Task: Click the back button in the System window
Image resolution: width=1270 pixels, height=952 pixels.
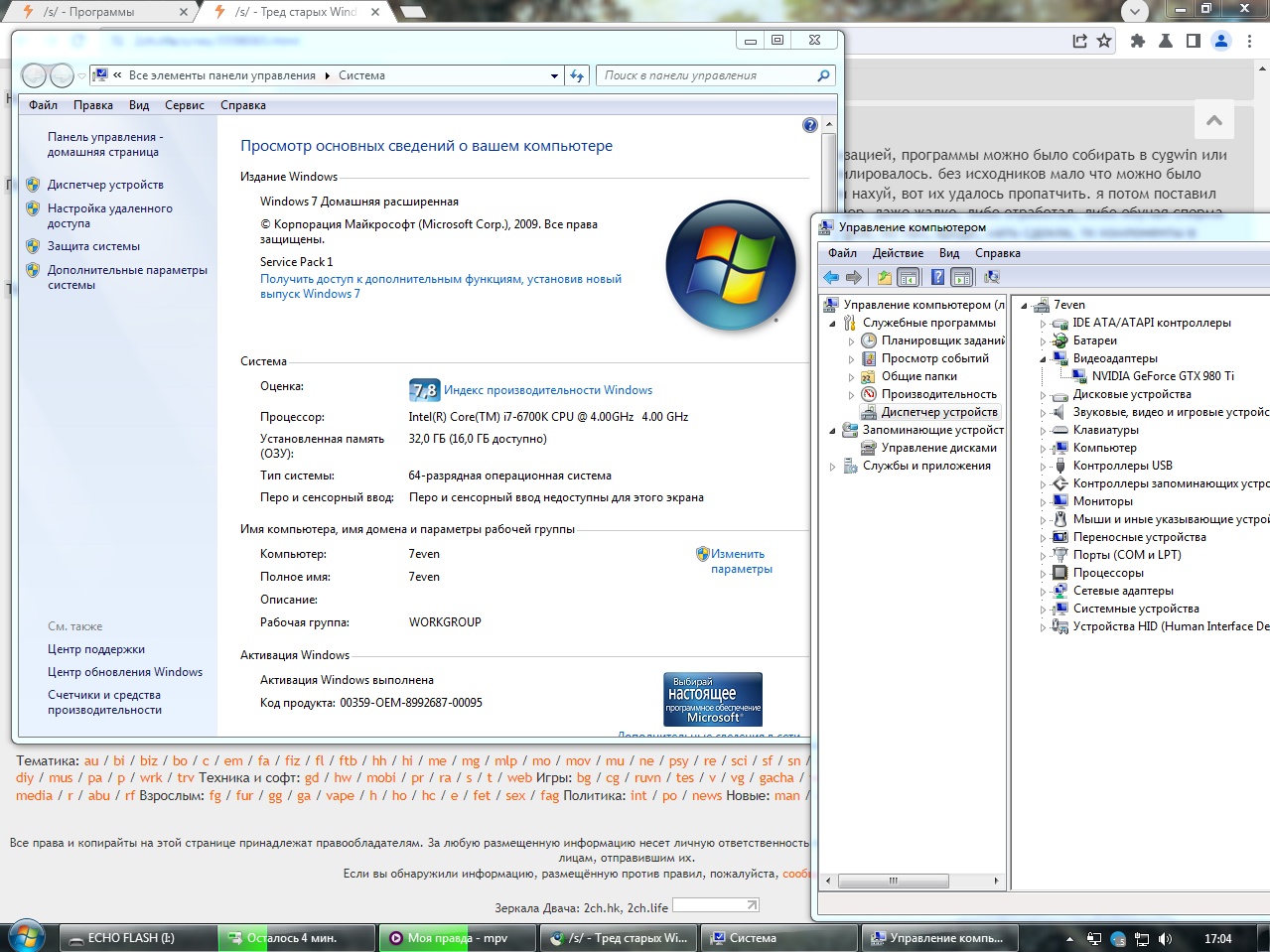Action: click(34, 75)
